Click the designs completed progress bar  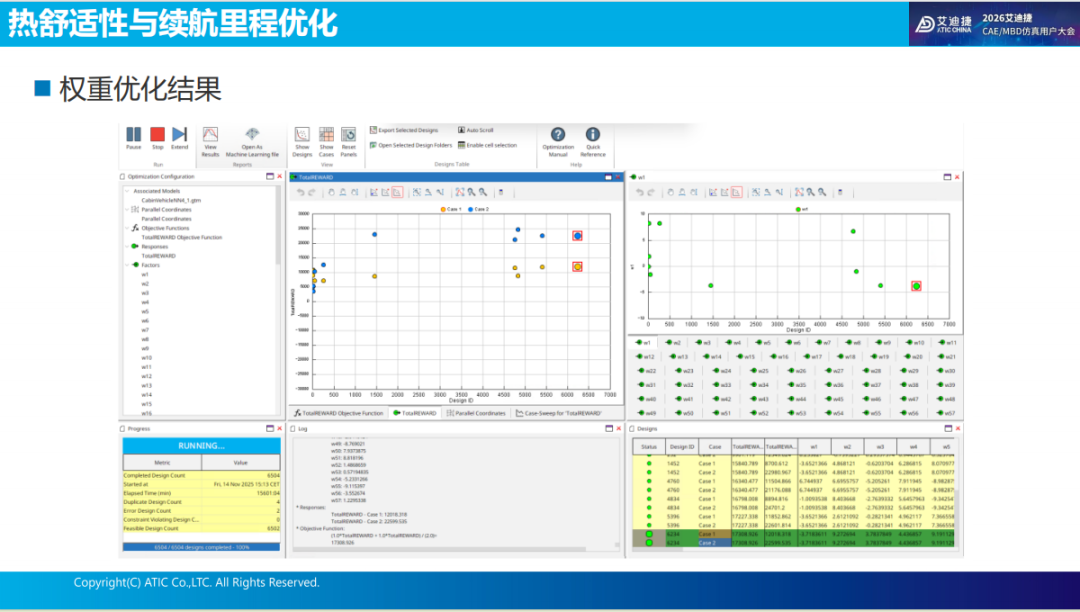tap(201, 547)
